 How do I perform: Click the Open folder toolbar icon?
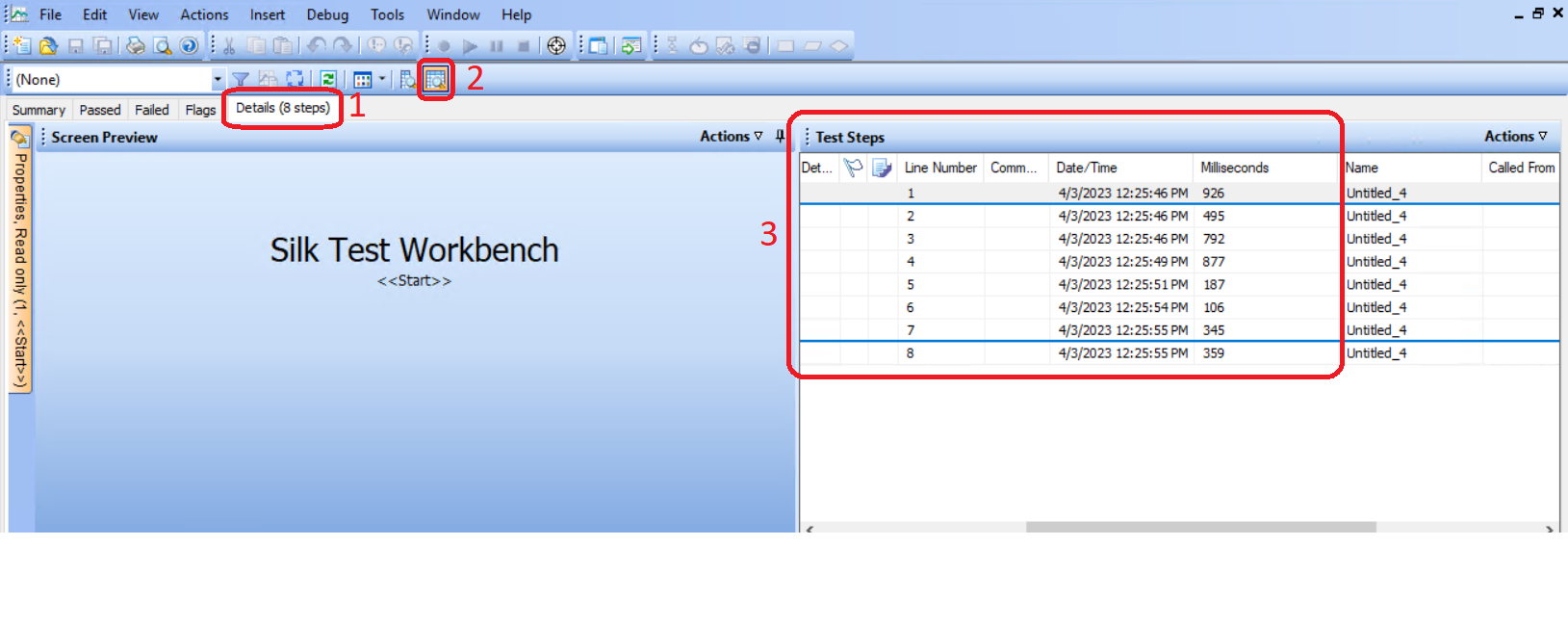[x=48, y=45]
